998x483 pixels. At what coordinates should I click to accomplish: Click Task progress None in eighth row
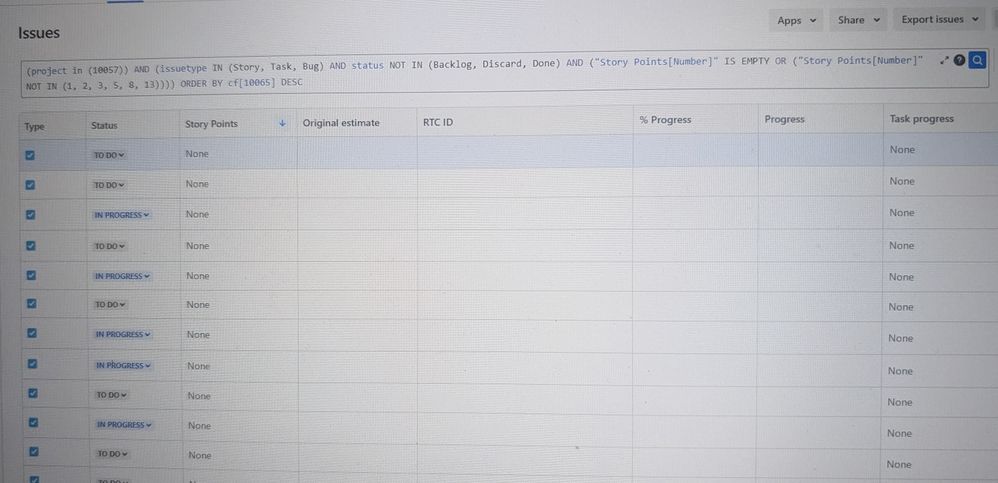coord(900,370)
